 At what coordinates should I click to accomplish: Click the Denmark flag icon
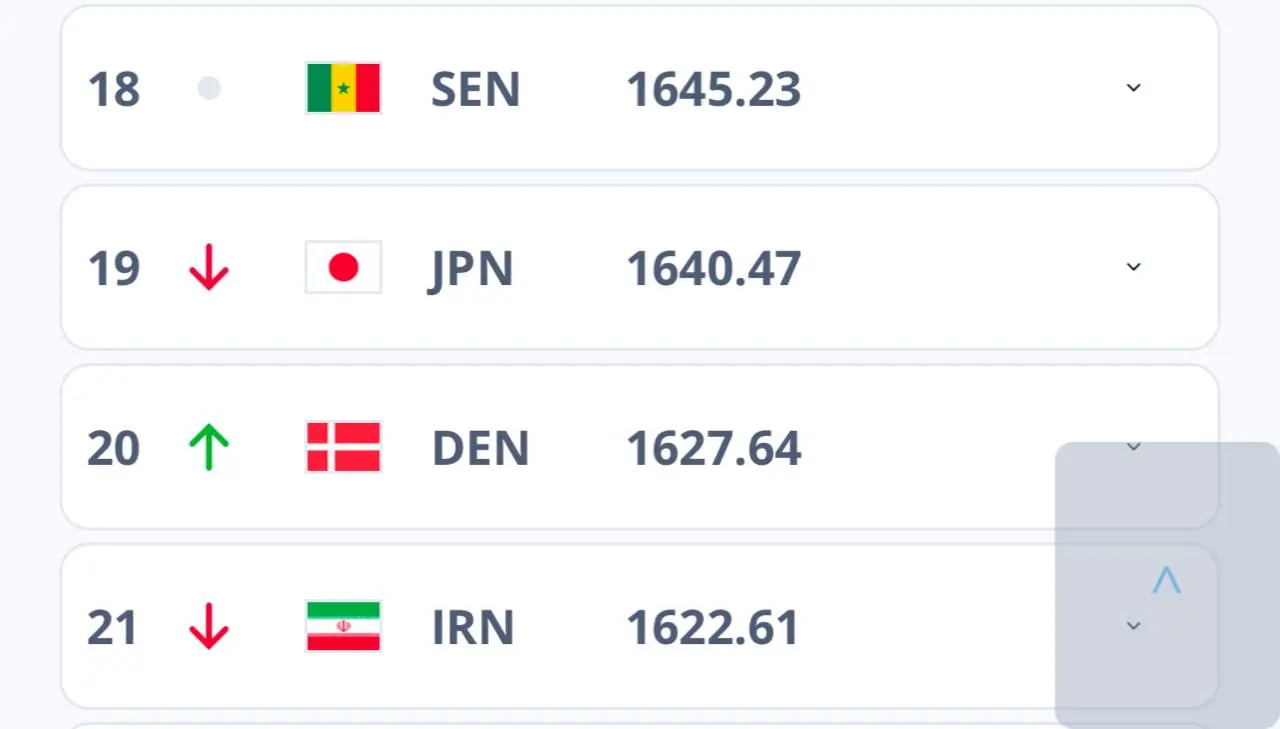click(343, 447)
